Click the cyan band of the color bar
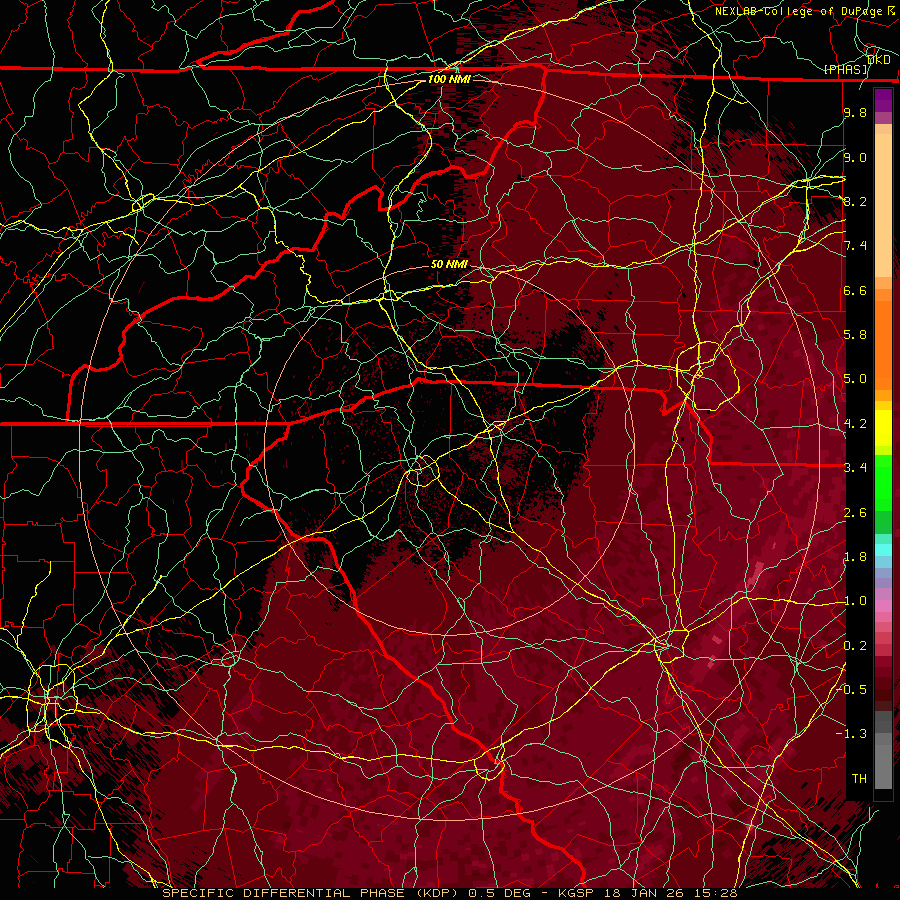 [x=883, y=549]
